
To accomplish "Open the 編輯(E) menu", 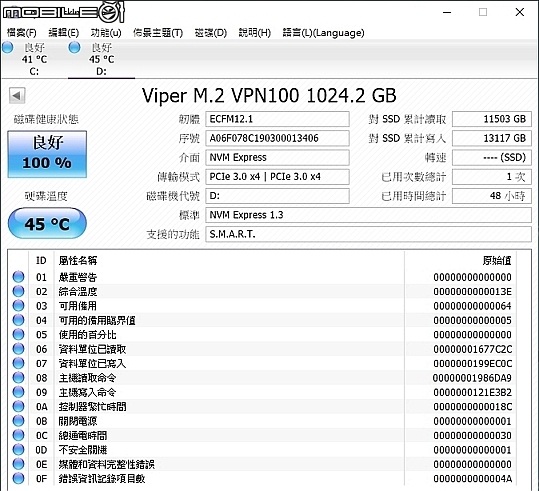I will [x=64, y=33].
